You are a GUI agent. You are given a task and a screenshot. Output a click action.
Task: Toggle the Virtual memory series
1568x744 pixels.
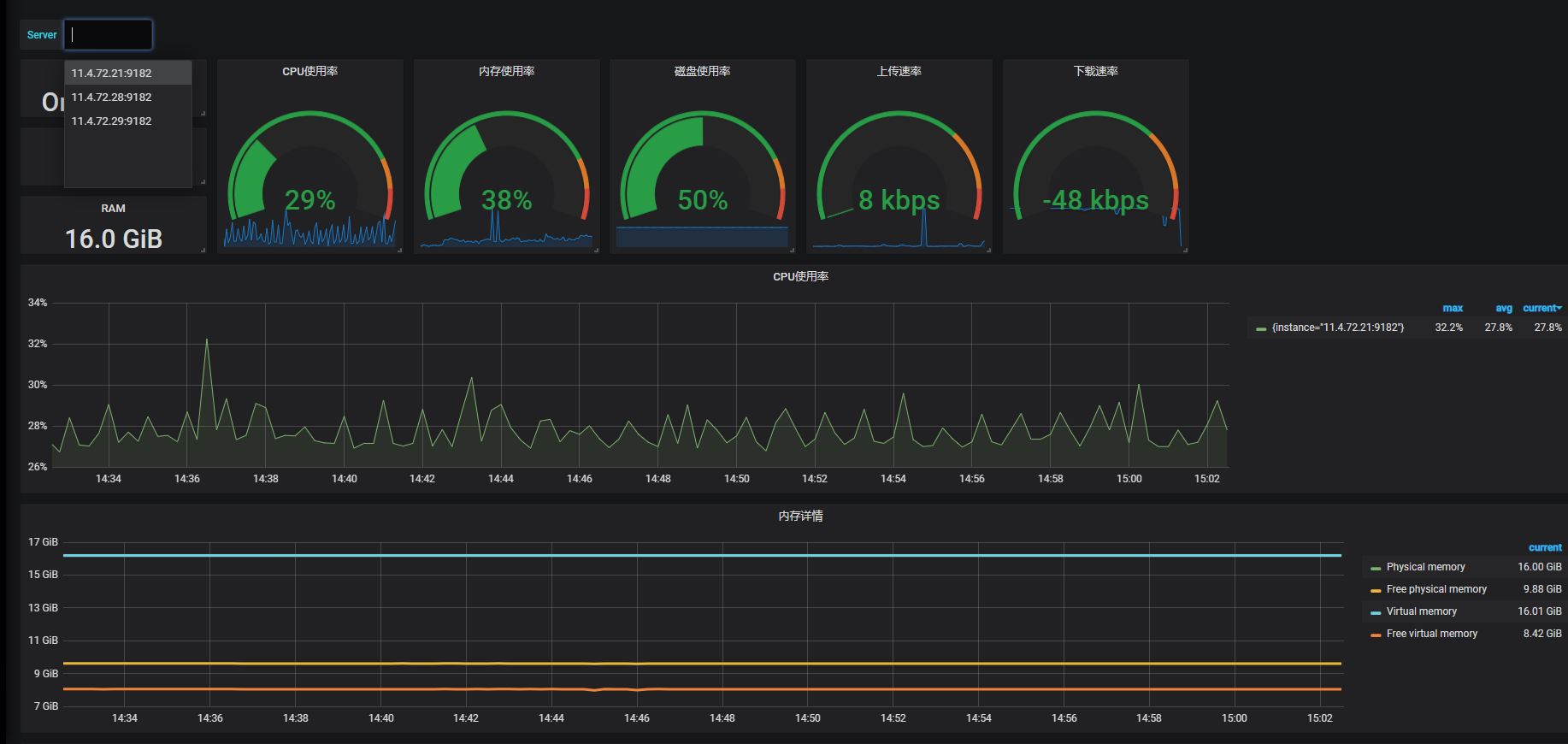(1421, 611)
